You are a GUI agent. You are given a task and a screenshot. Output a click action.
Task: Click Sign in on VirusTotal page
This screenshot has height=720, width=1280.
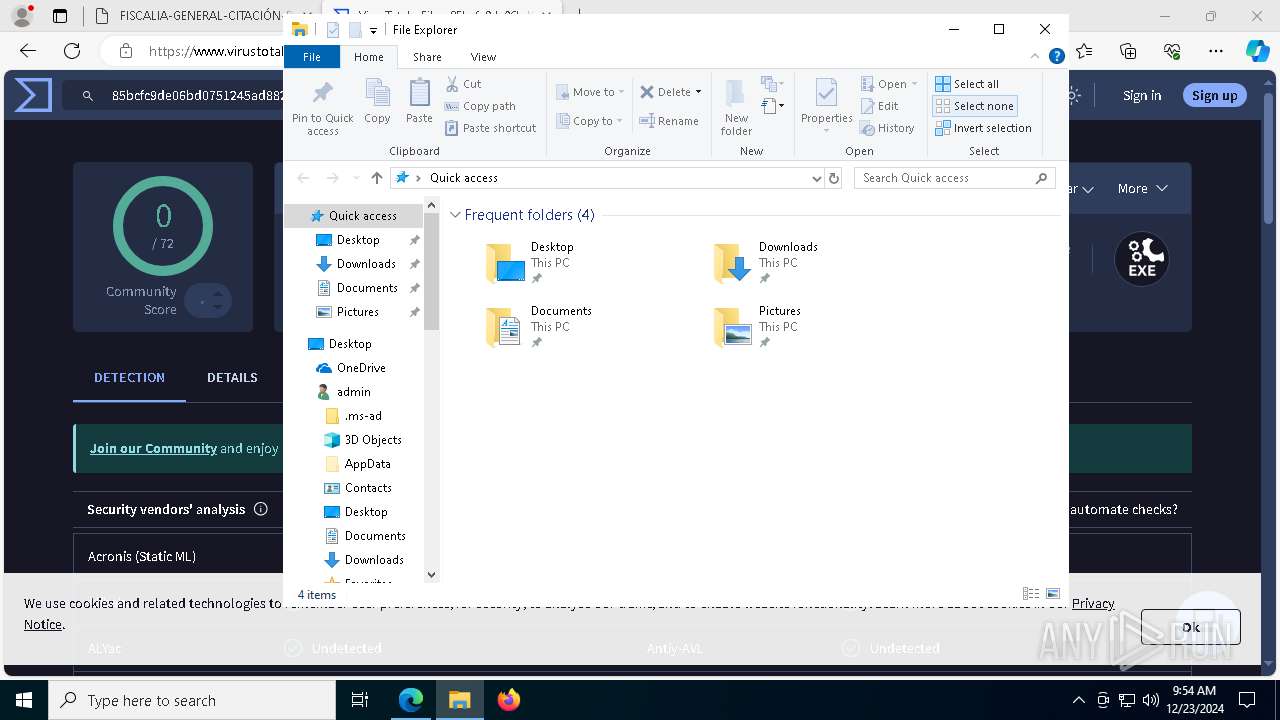coord(1142,96)
